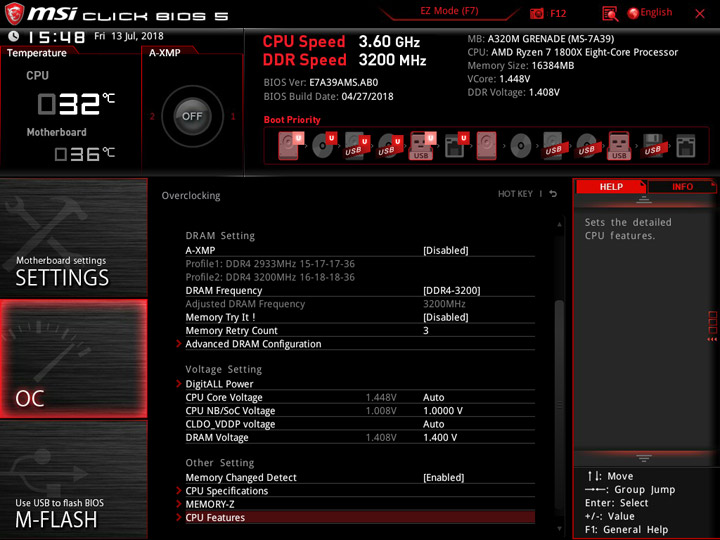
Task: Click the CPU temperature 032°C readout
Action: [76, 103]
